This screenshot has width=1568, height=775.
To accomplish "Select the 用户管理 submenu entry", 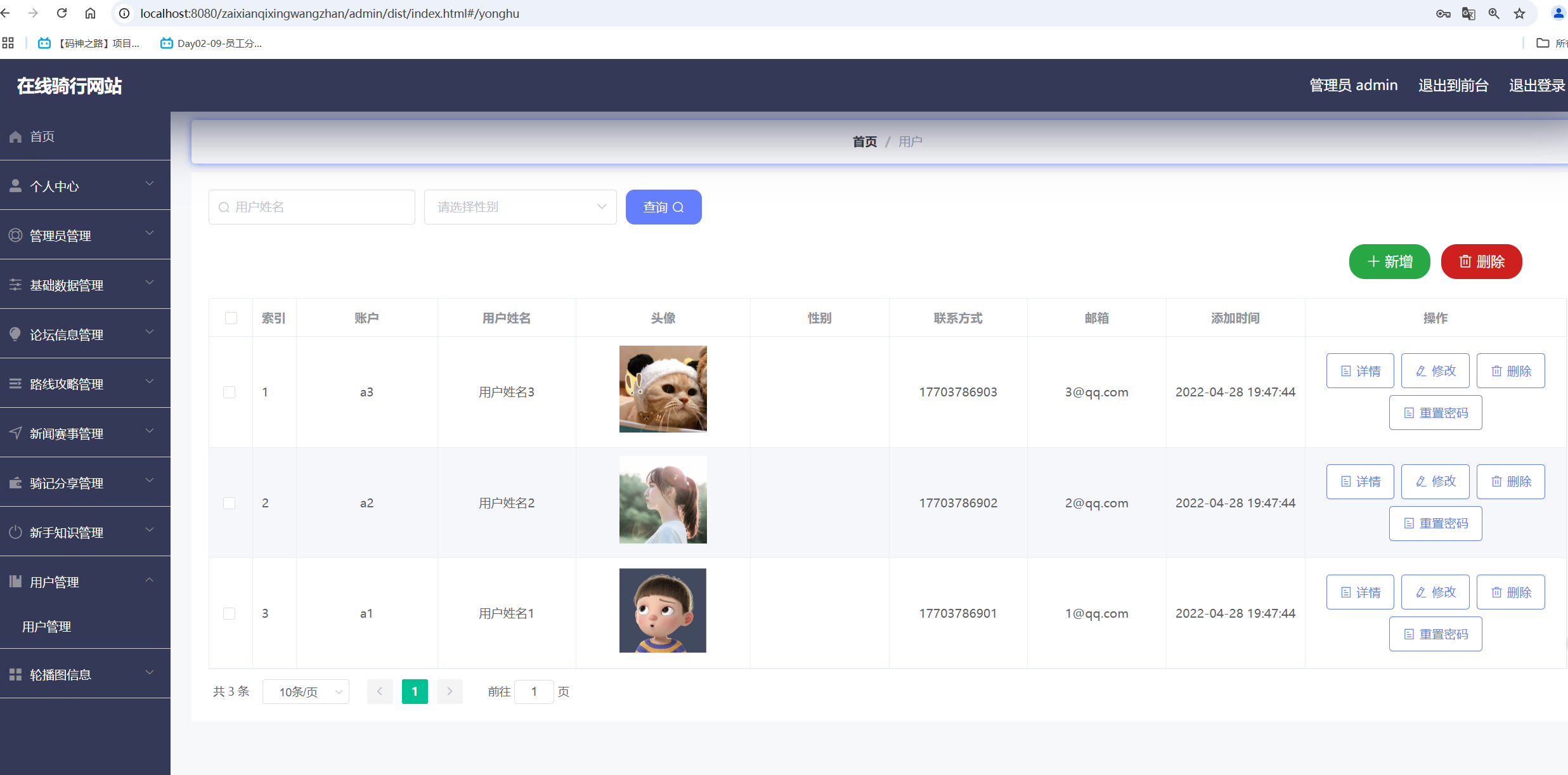I will [46, 627].
